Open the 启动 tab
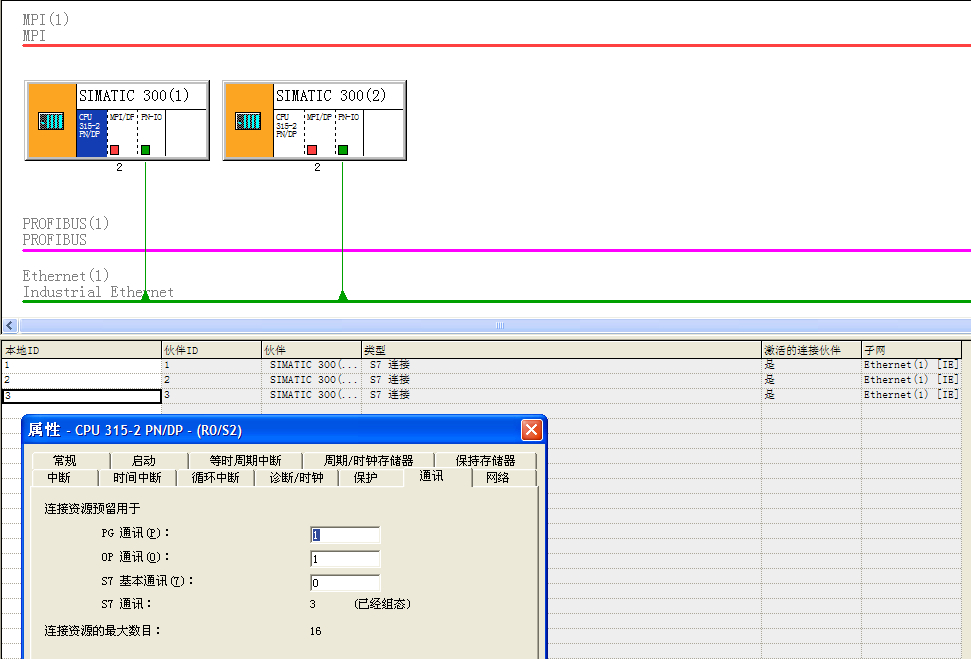This screenshot has width=971, height=659. (x=144, y=461)
